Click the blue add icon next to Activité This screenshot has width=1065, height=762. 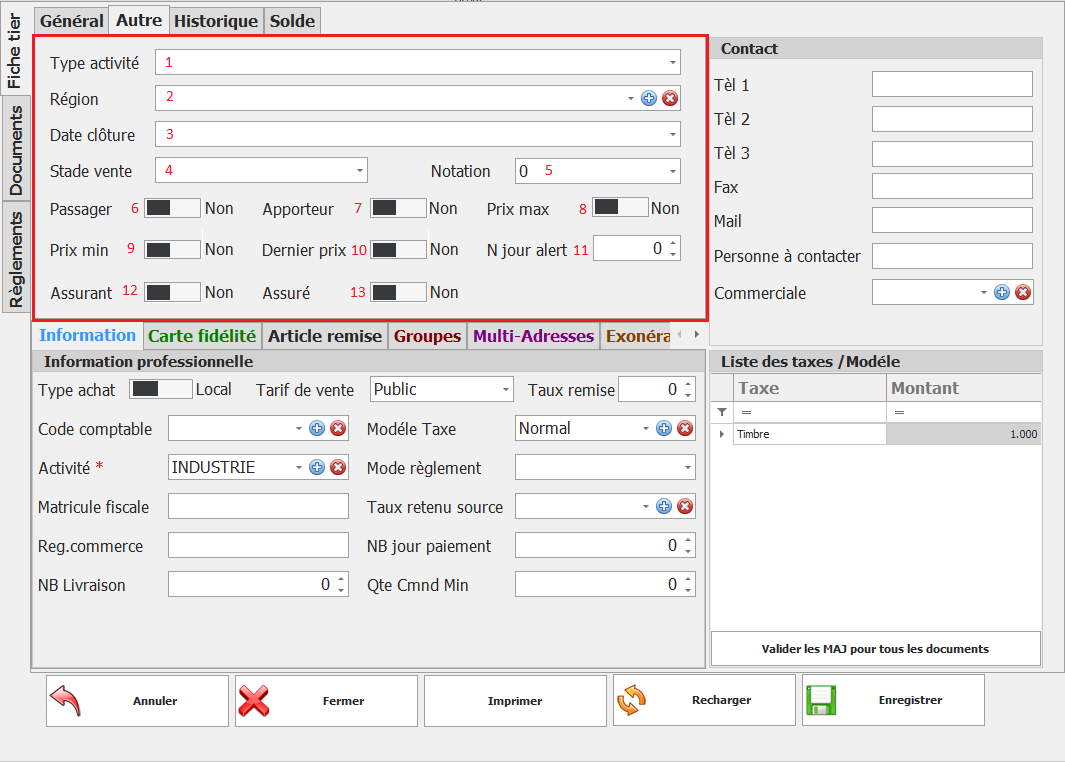coord(317,467)
